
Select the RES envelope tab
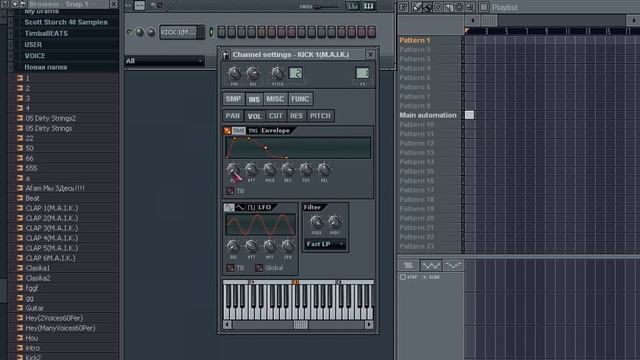tap(296, 116)
